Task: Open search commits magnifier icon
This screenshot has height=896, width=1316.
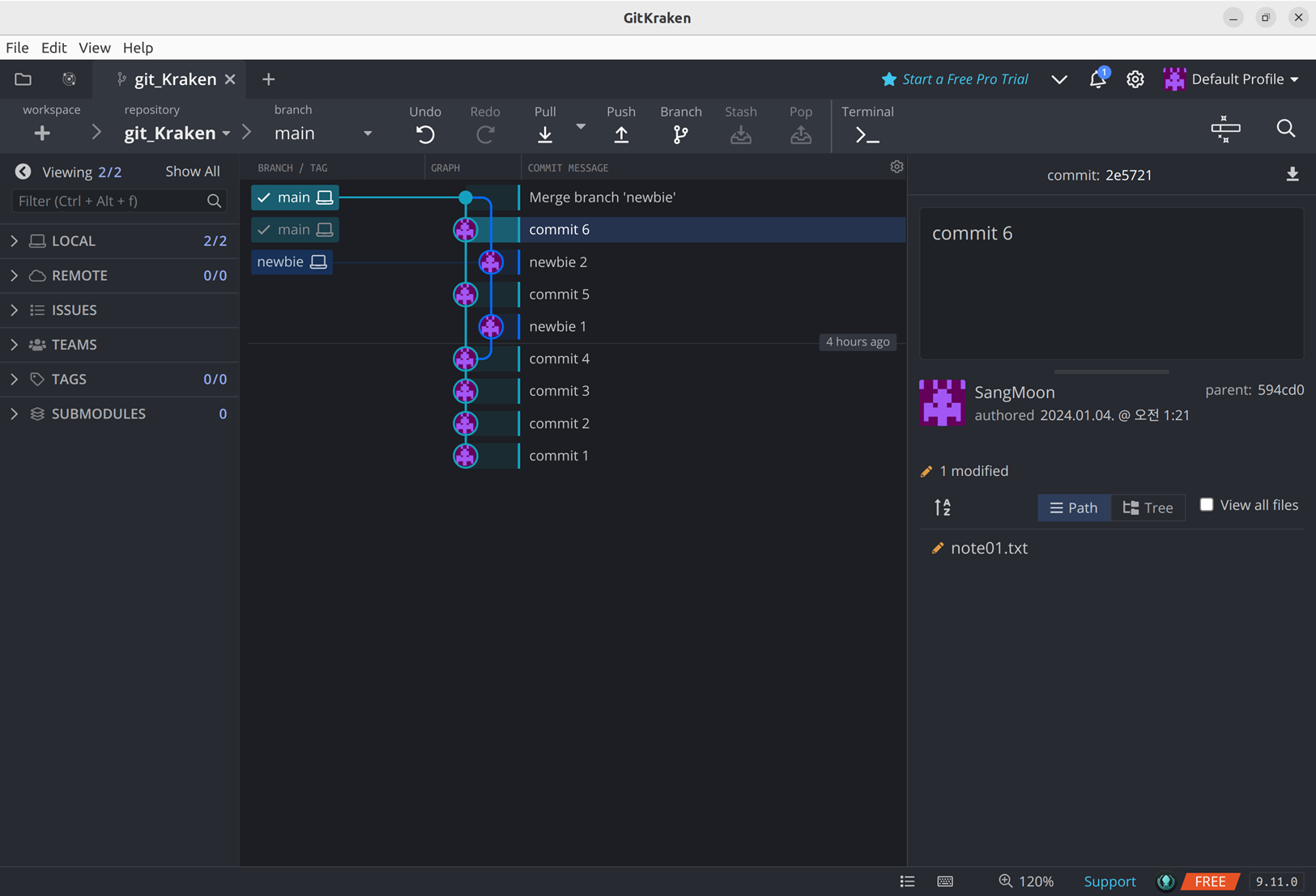Action: (1285, 128)
